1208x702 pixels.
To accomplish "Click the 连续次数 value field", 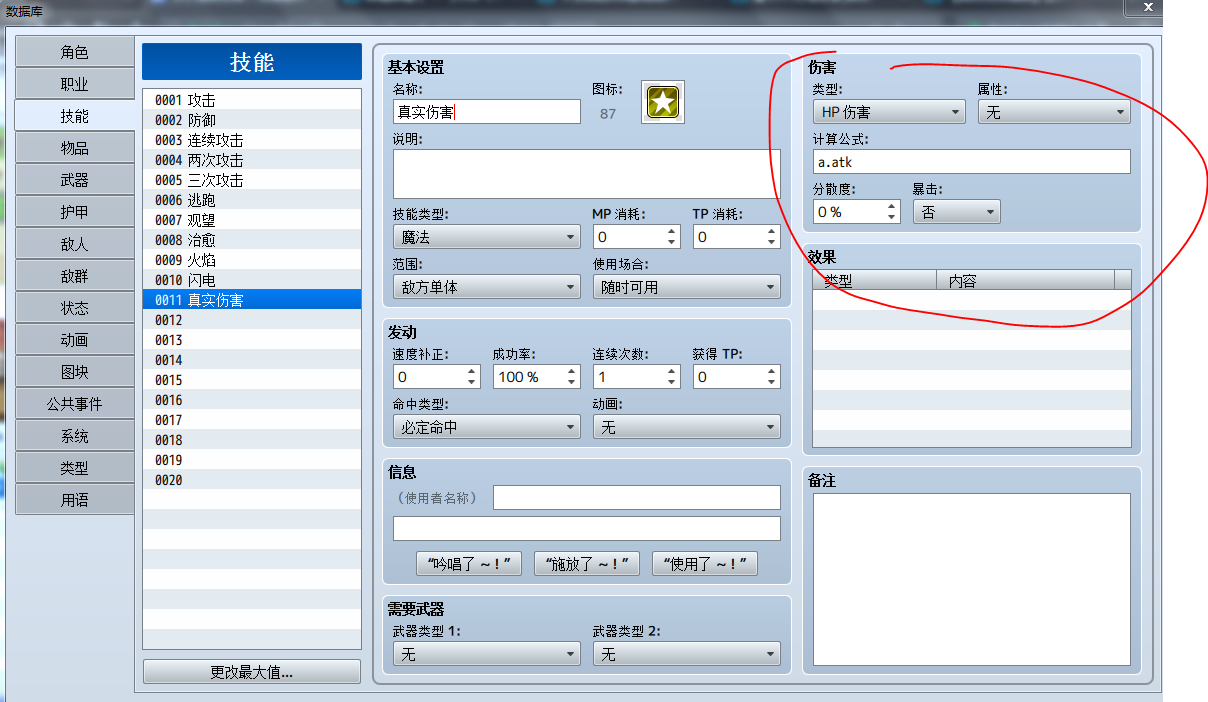I will [636, 377].
